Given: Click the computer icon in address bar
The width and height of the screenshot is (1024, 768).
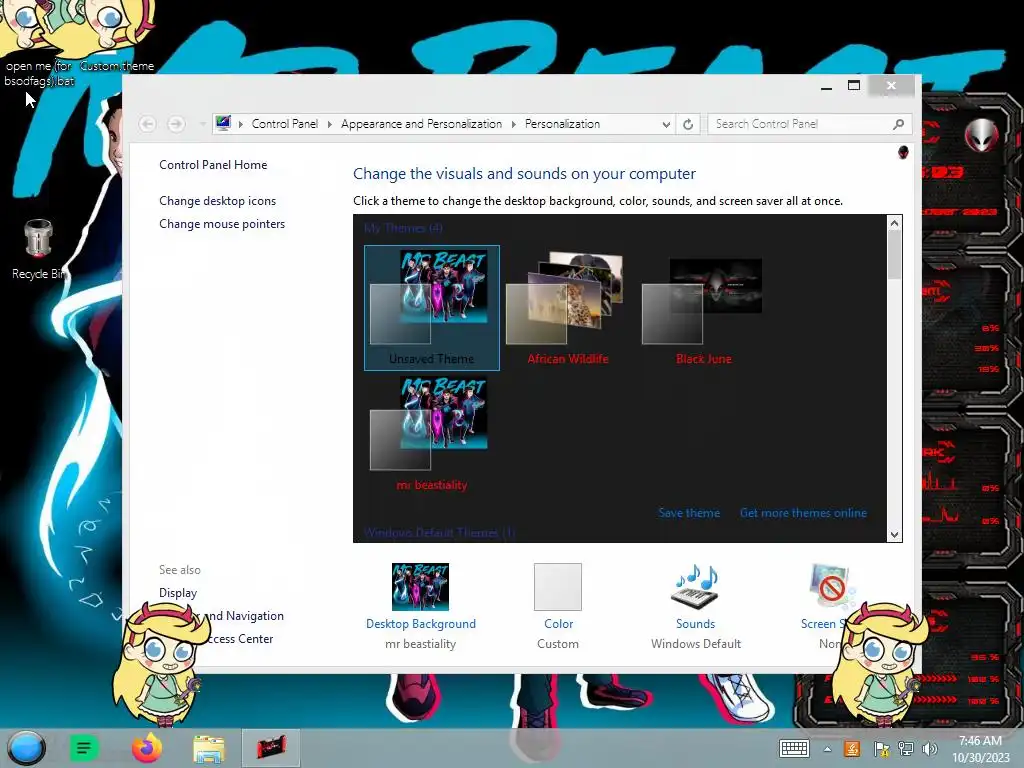Looking at the screenshot, I should (x=223, y=123).
